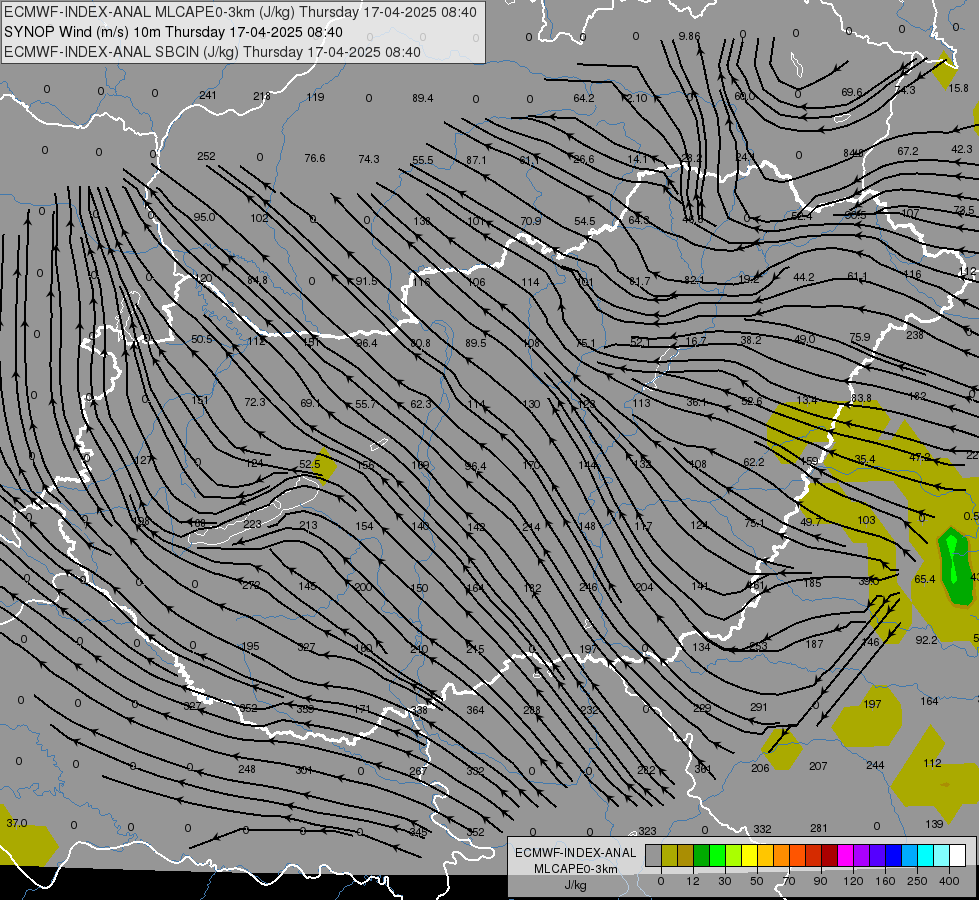
Task: Click the map value '164' on the right
Action: (x=929, y=701)
